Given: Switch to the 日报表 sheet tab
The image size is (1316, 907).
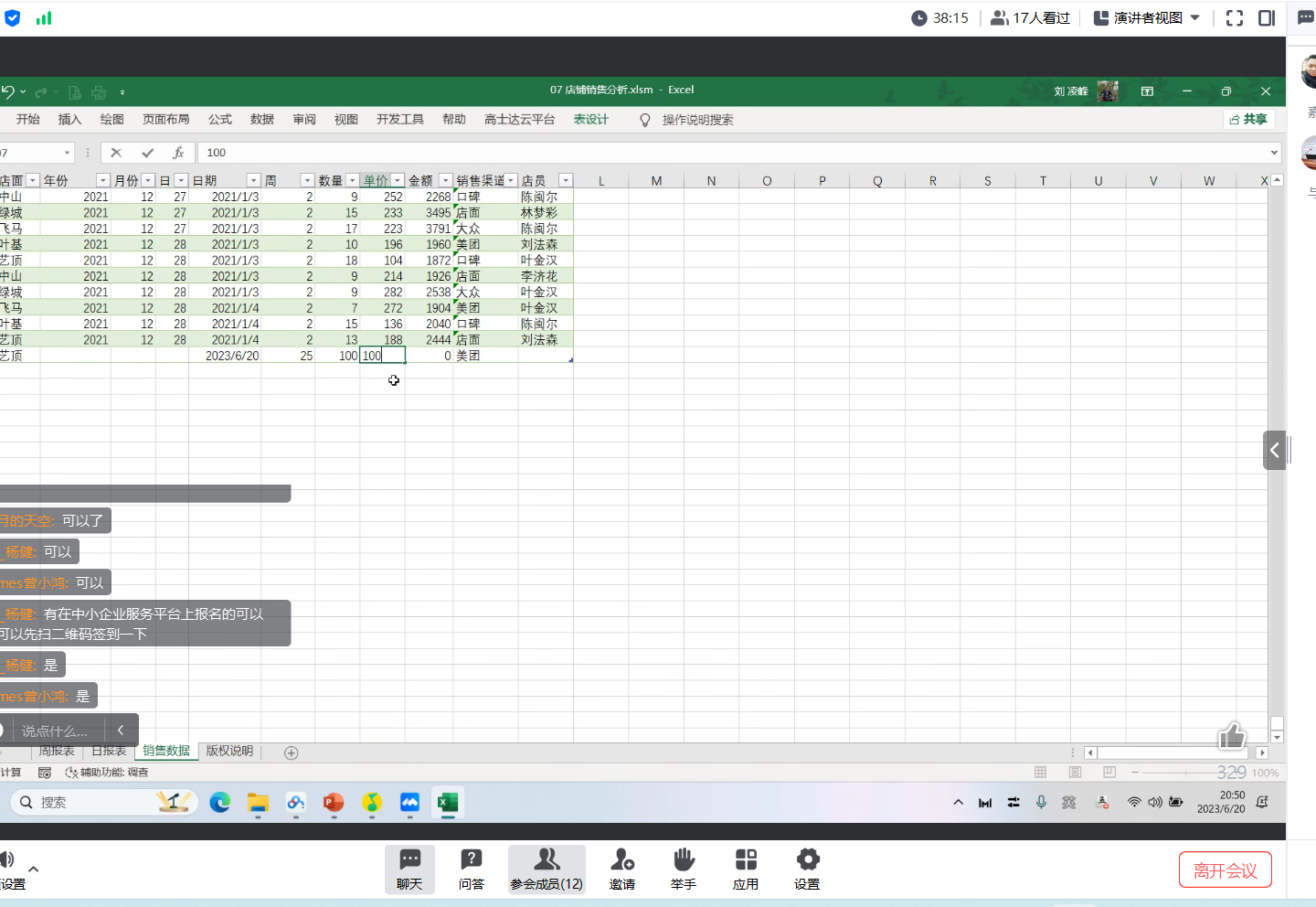Looking at the screenshot, I should point(109,751).
